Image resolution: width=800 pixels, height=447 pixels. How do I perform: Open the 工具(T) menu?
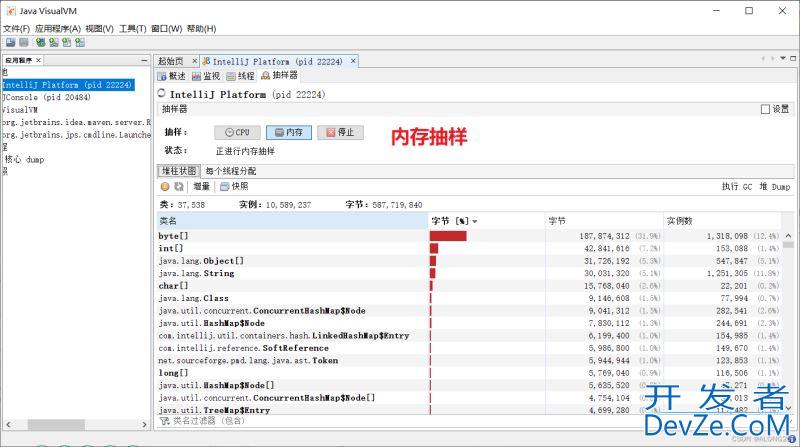point(133,29)
